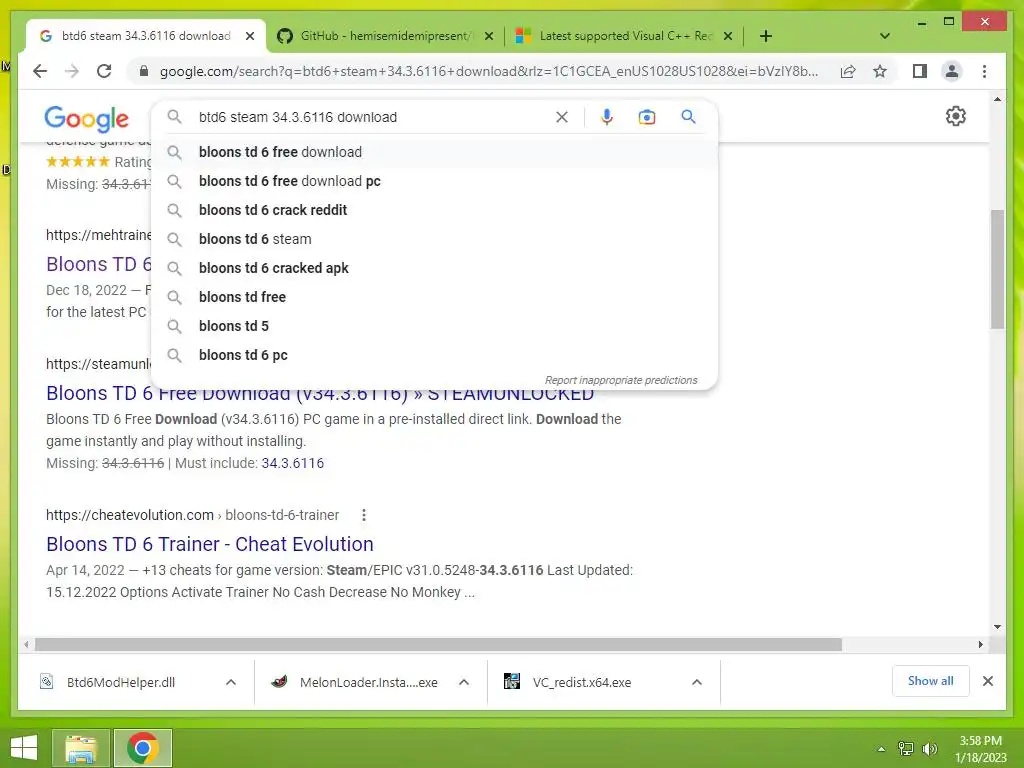This screenshot has width=1024, height=768.
Task: Open File Explorer from taskbar
Action: point(81,748)
